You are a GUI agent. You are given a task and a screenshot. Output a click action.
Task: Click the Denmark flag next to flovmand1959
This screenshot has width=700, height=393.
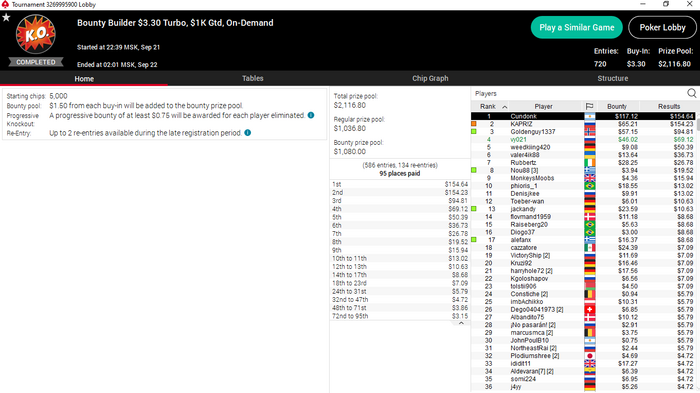[590, 217]
